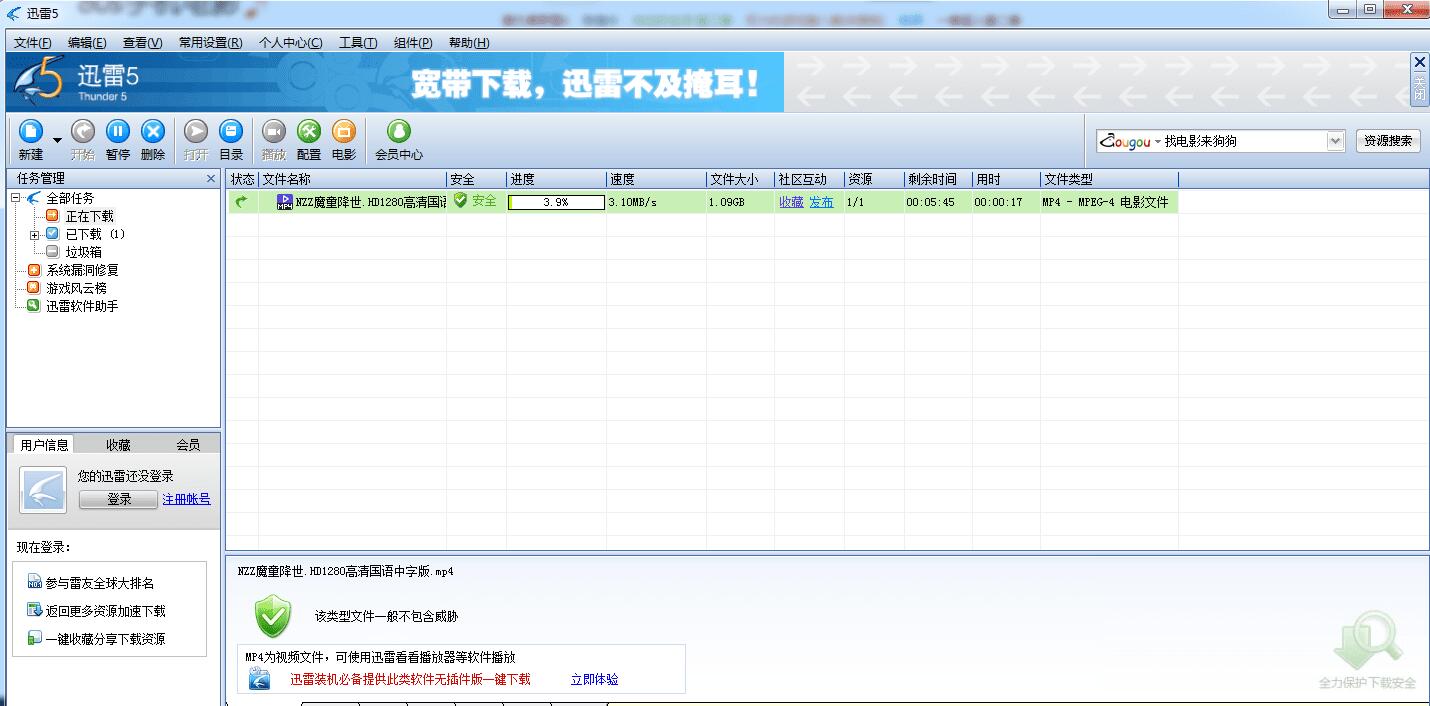This screenshot has width=1430, height=706.
Task: Click the 打开 open file icon
Action: coord(196,131)
